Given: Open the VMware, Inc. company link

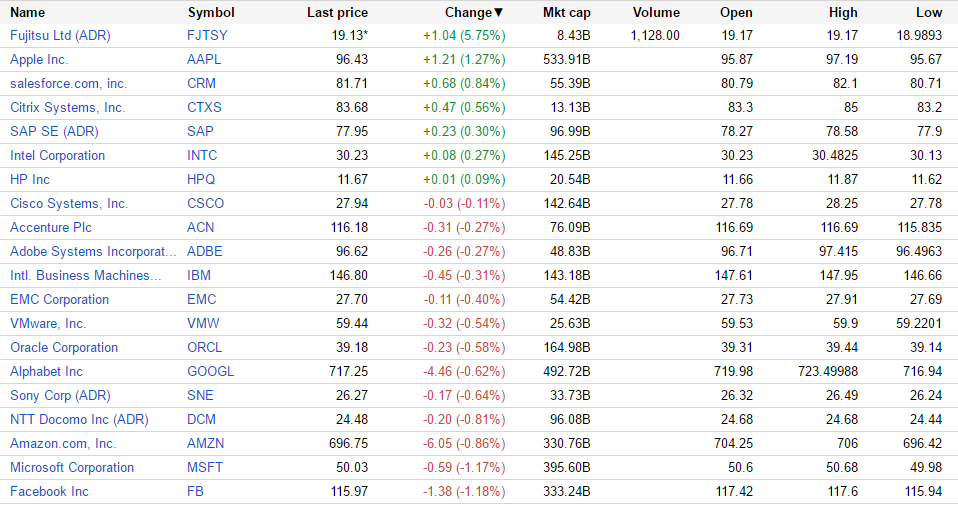Looking at the screenshot, I should (x=48, y=323).
